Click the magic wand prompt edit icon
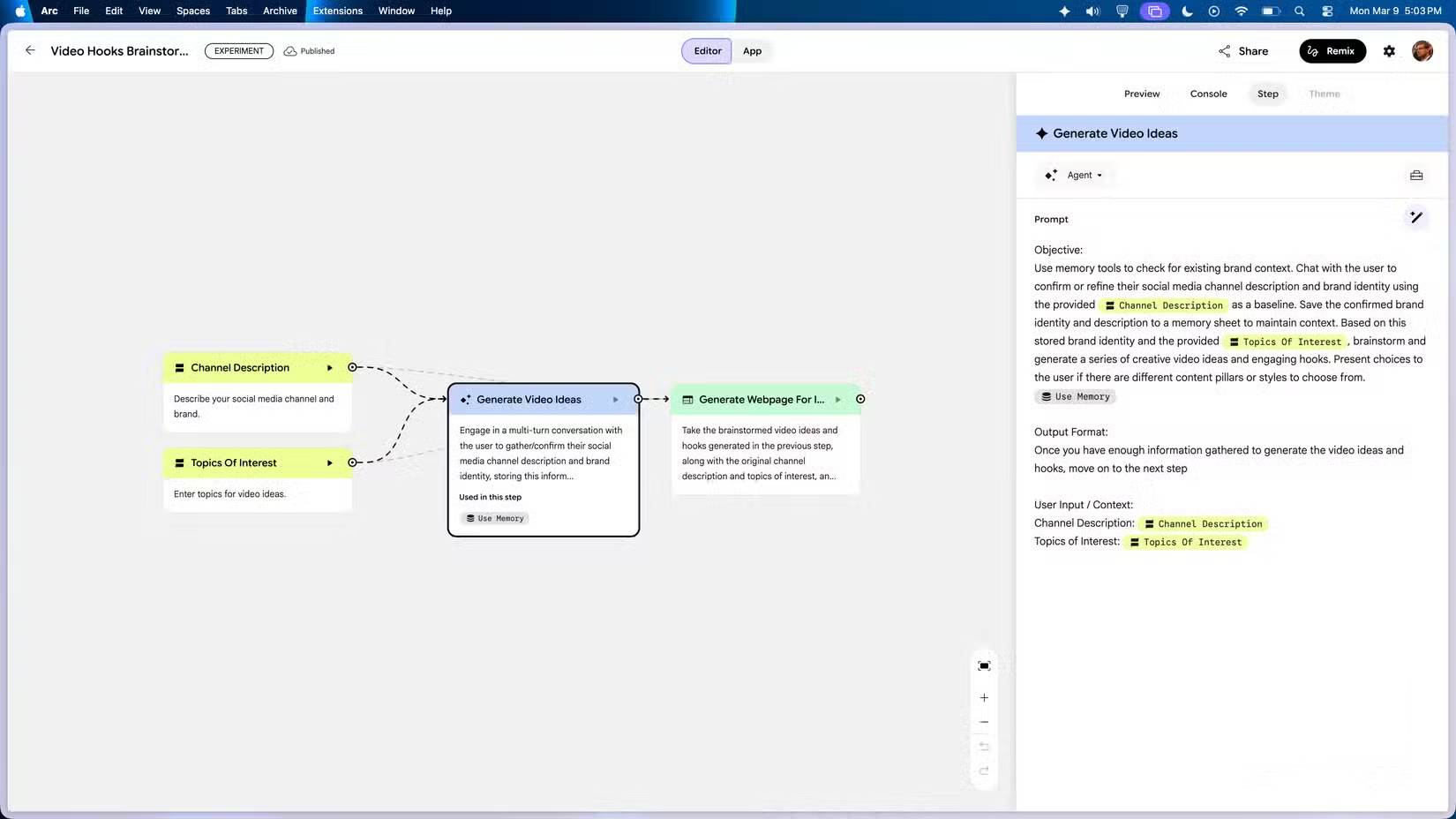This screenshot has width=1456, height=819. 1415,217
